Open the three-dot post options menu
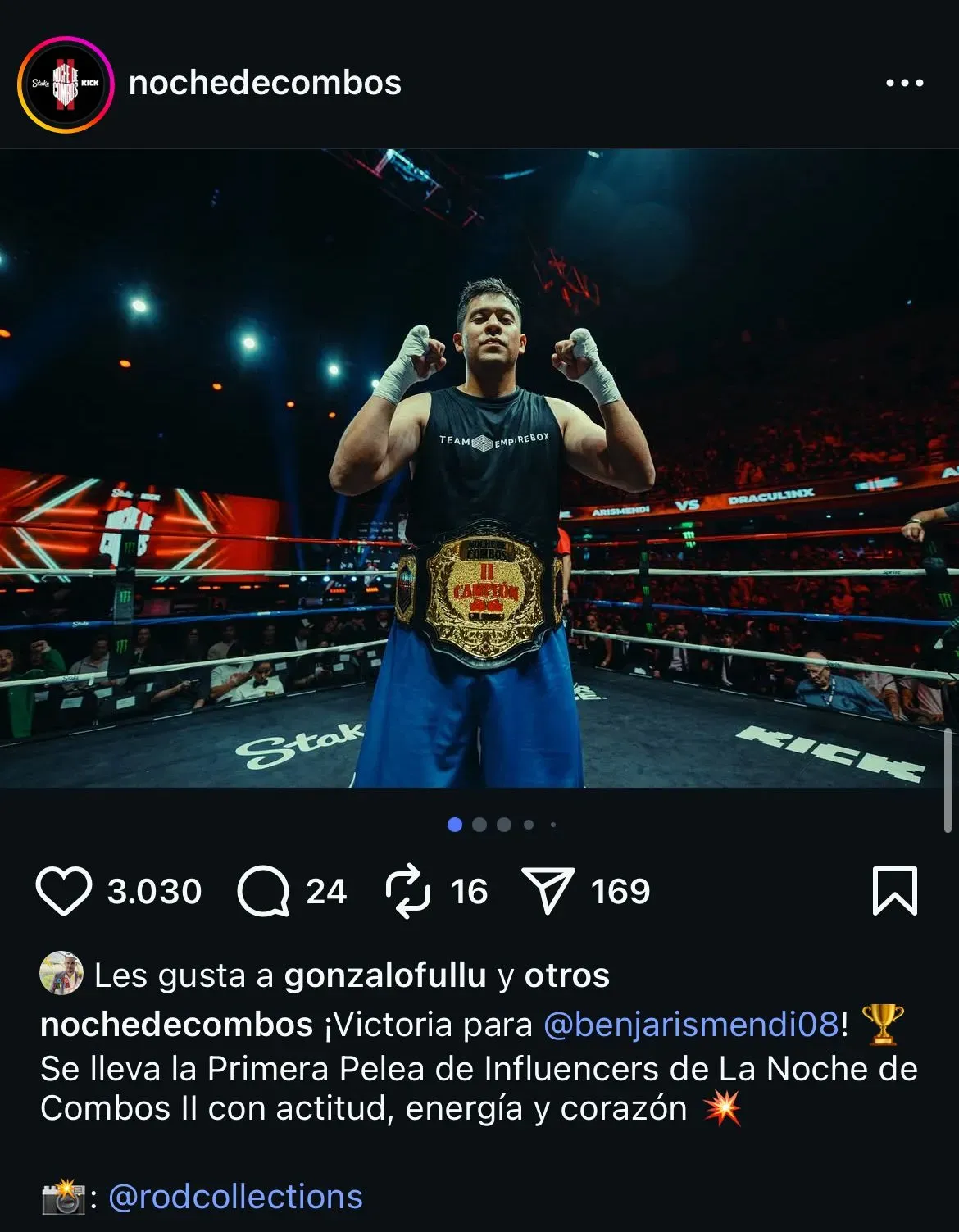This screenshot has width=959, height=1232. coord(905,83)
